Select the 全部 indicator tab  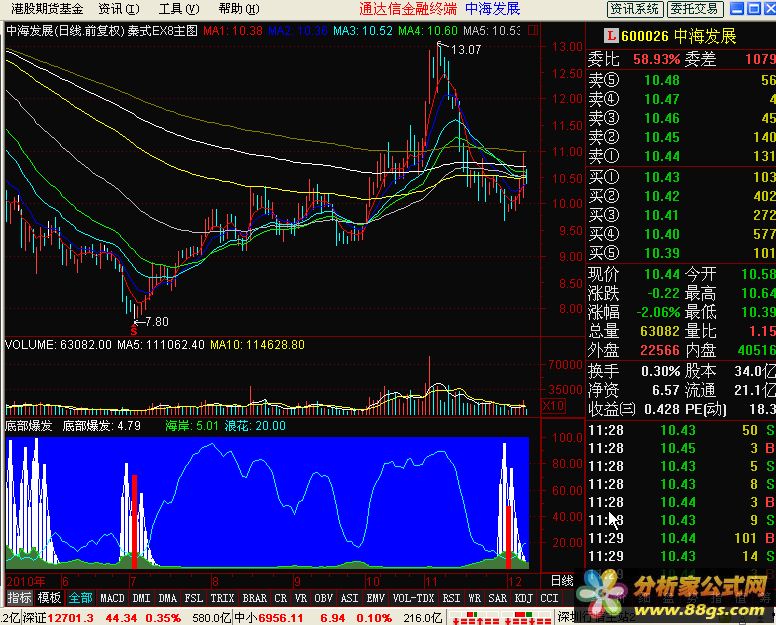tap(80, 598)
